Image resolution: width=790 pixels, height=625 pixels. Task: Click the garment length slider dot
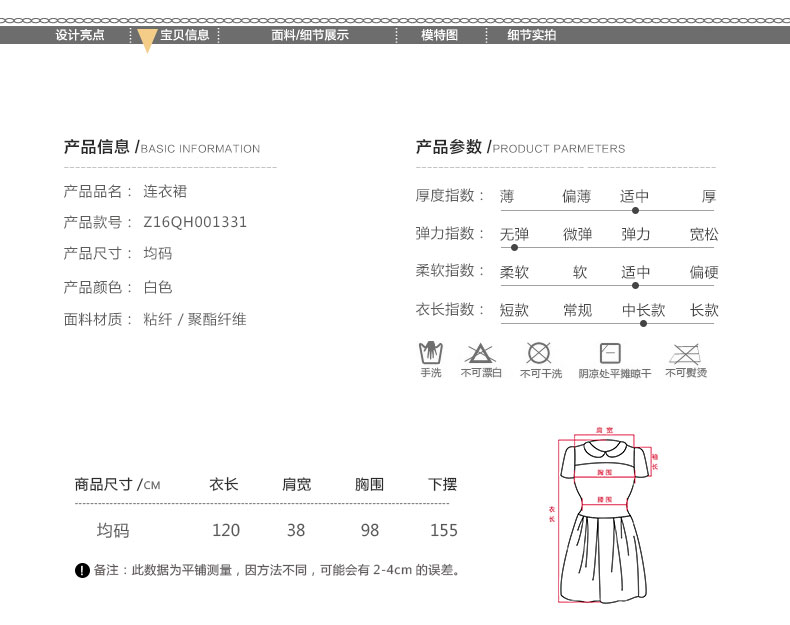click(x=644, y=323)
